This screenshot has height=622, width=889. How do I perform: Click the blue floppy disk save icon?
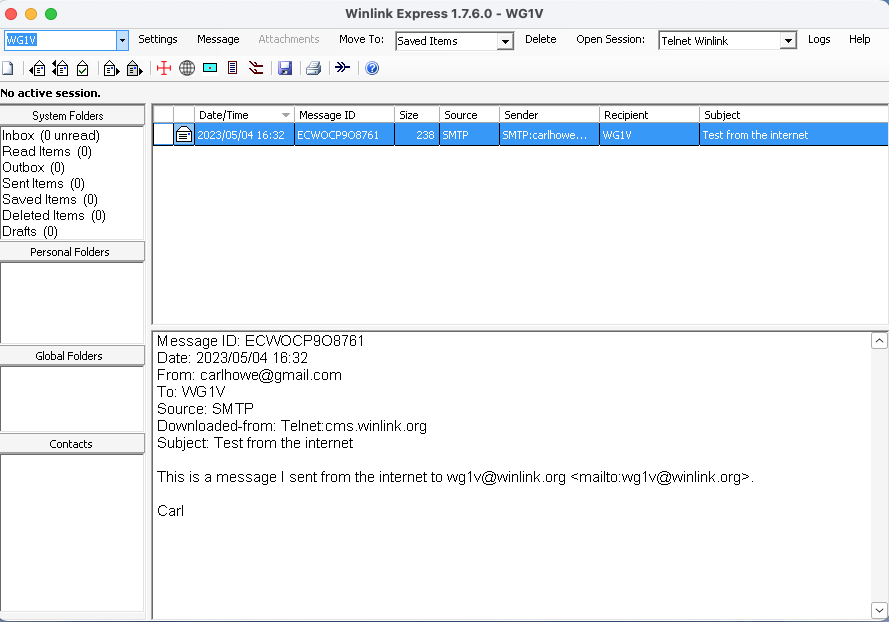[285, 69]
